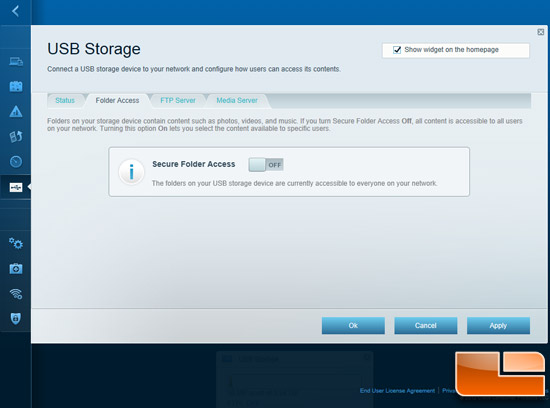Click the blue info icon
This screenshot has width=550, height=408.
click(132, 172)
